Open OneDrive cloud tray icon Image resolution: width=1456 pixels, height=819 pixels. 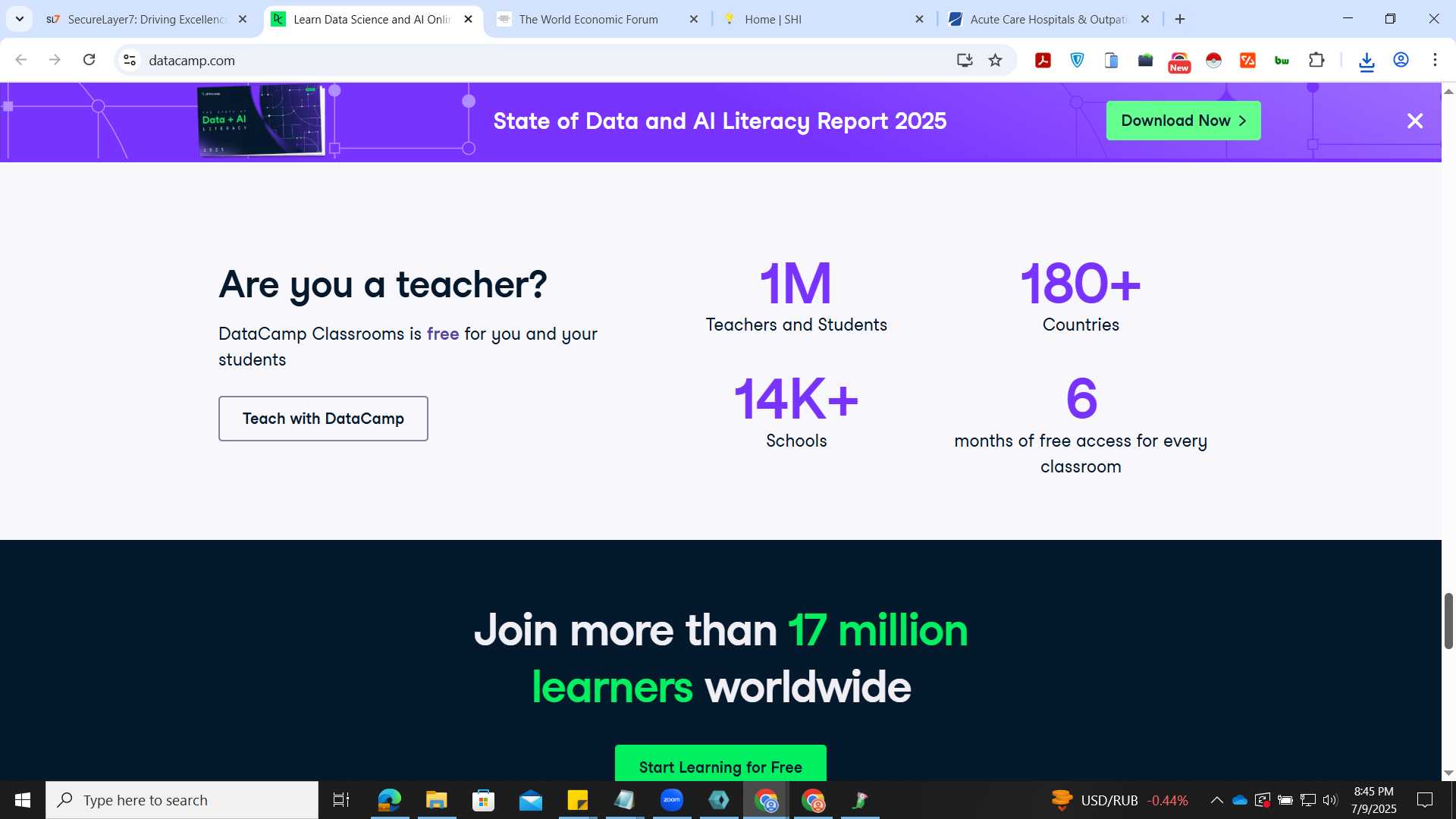coord(1240,800)
